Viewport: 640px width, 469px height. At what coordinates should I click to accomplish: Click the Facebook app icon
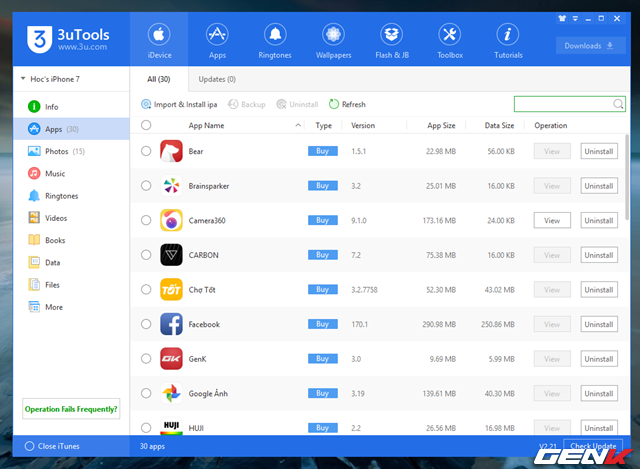171,324
